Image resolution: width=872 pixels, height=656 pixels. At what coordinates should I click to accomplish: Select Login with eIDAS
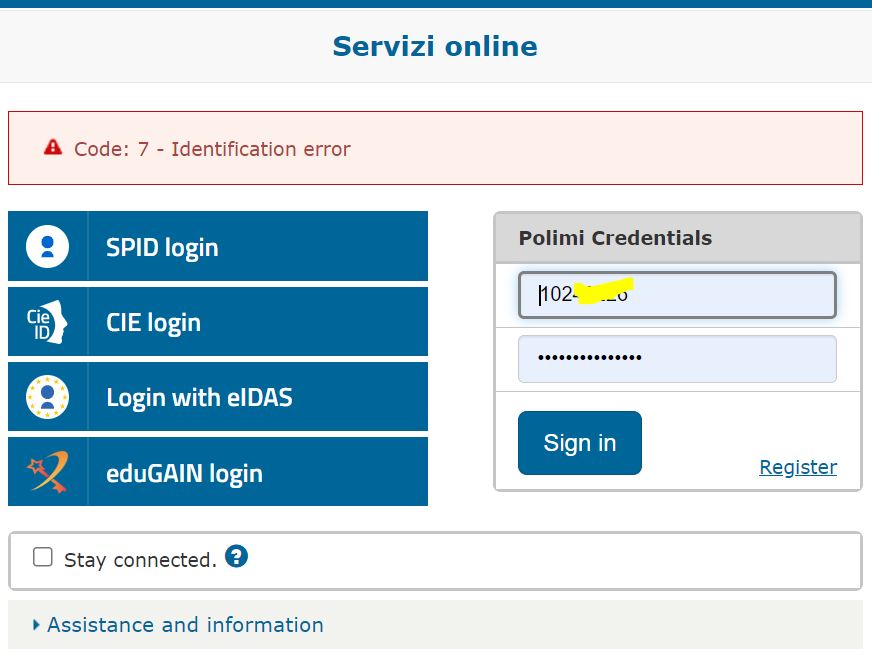point(218,397)
